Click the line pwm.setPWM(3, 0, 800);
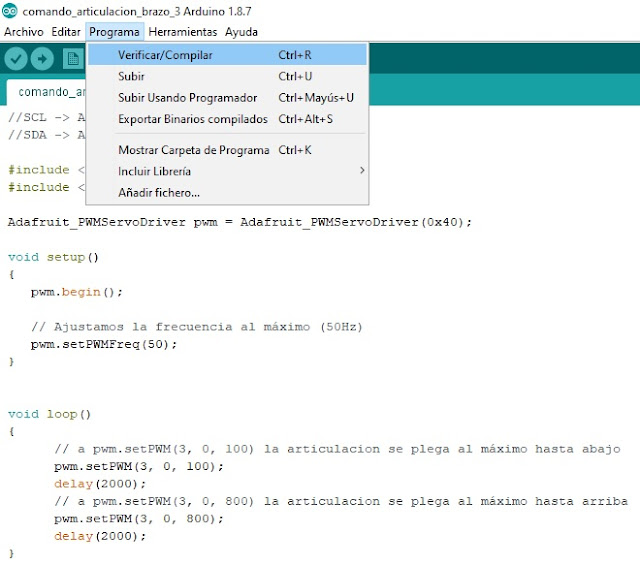 coord(139,519)
